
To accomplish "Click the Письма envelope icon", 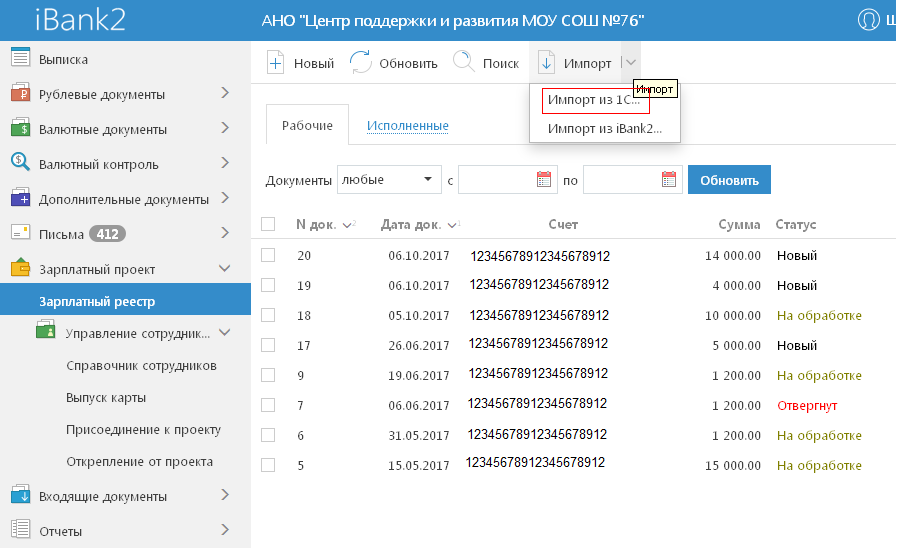I will (x=20, y=233).
